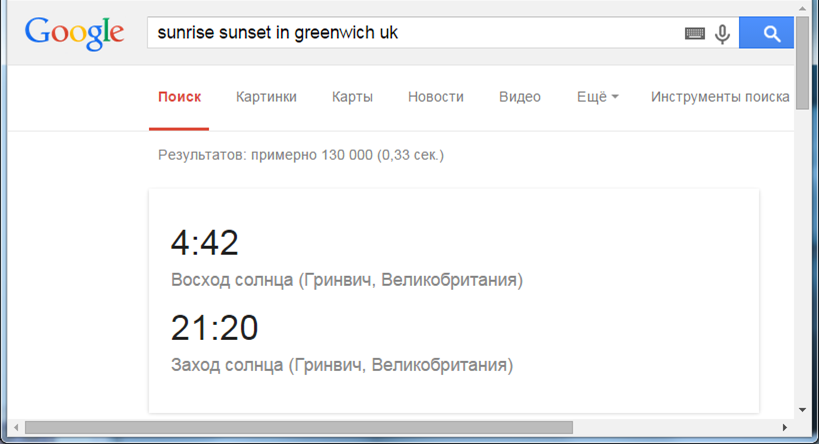
Task: Click the Восход солнца label
Action: (347, 281)
